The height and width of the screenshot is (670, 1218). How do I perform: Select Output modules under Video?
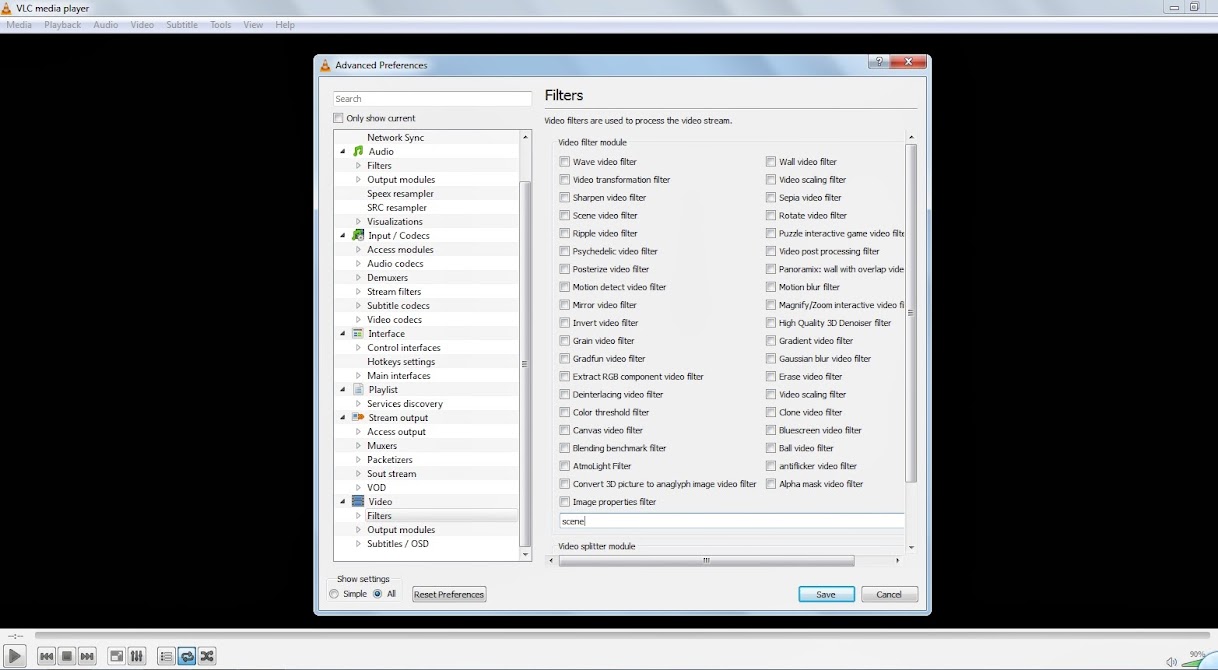(401, 530)
